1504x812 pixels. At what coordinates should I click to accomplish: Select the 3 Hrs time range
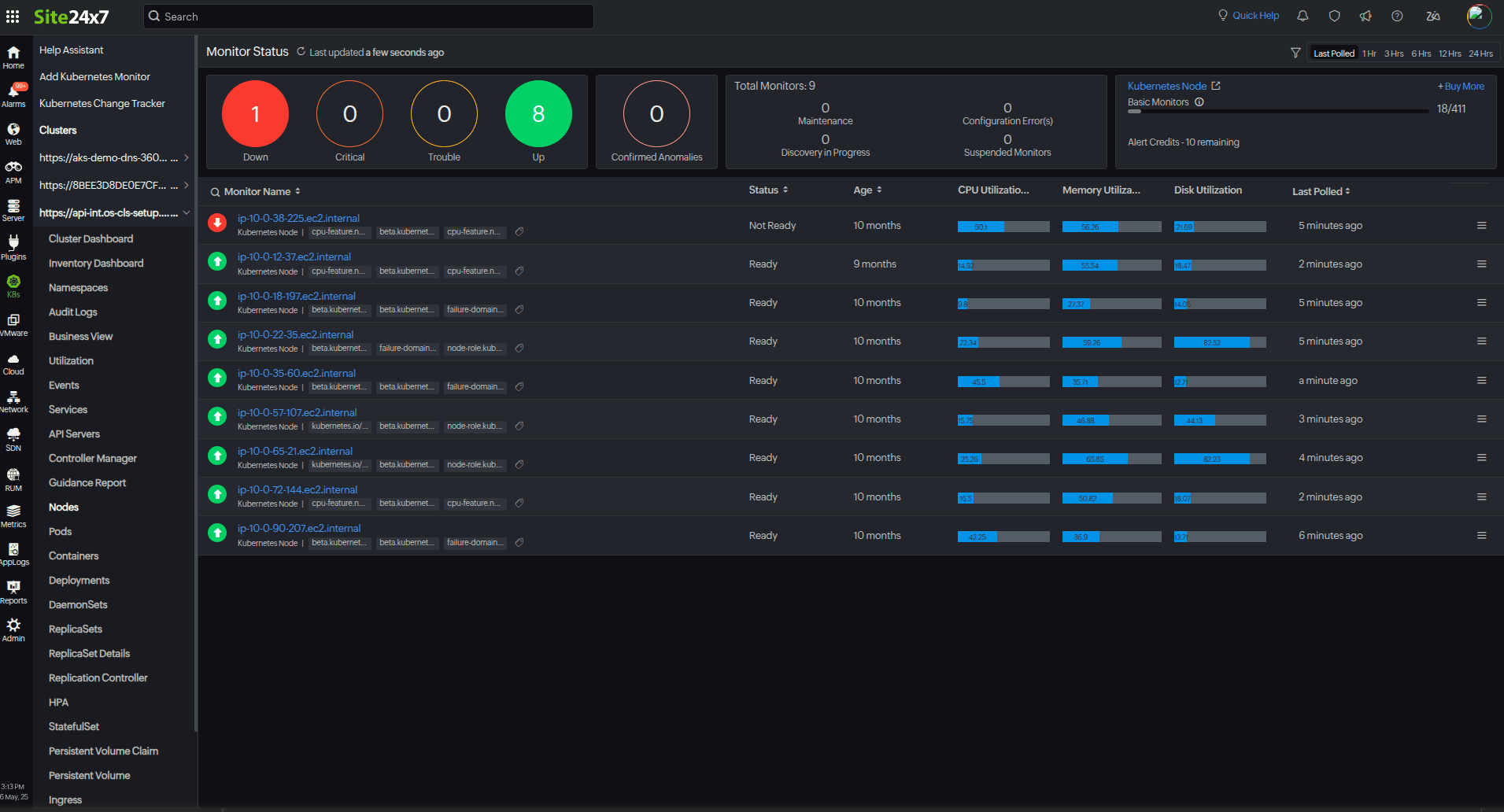click(x=1394, y=54)
